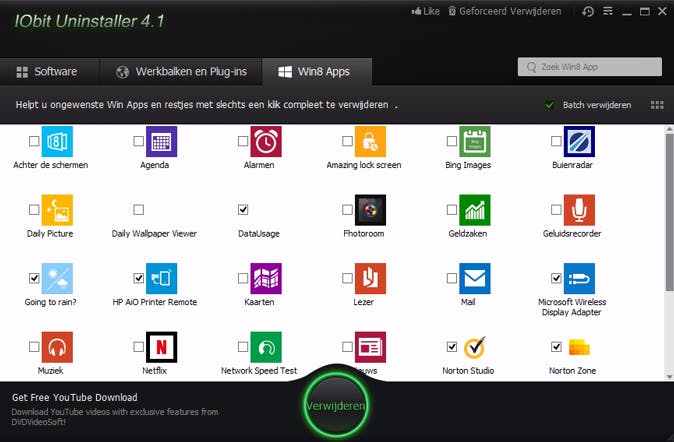674x442 pixels.
Task: Check the Muziek checkbox
Action: coord(34,347)
